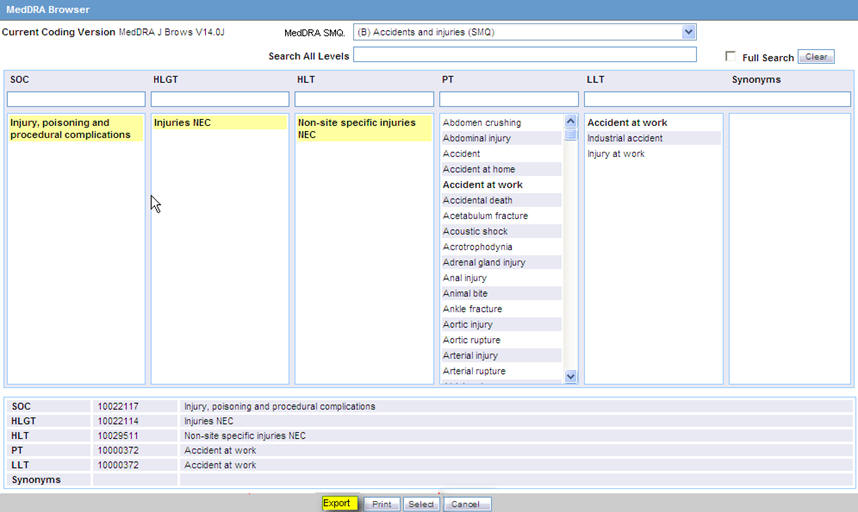Click Non-site specific injuries NEC in details table

pos(245,436)
